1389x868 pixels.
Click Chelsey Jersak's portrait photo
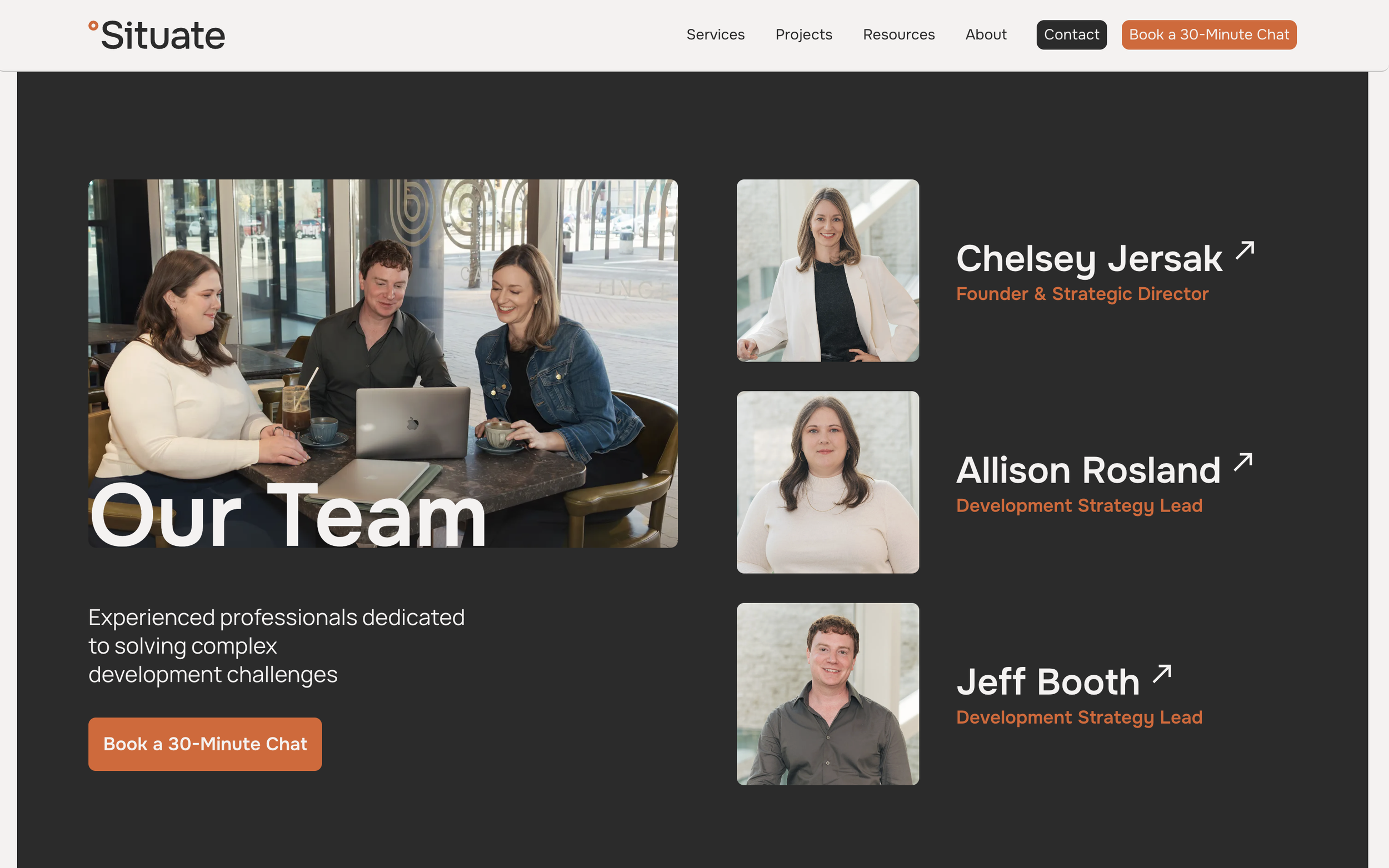827,270
